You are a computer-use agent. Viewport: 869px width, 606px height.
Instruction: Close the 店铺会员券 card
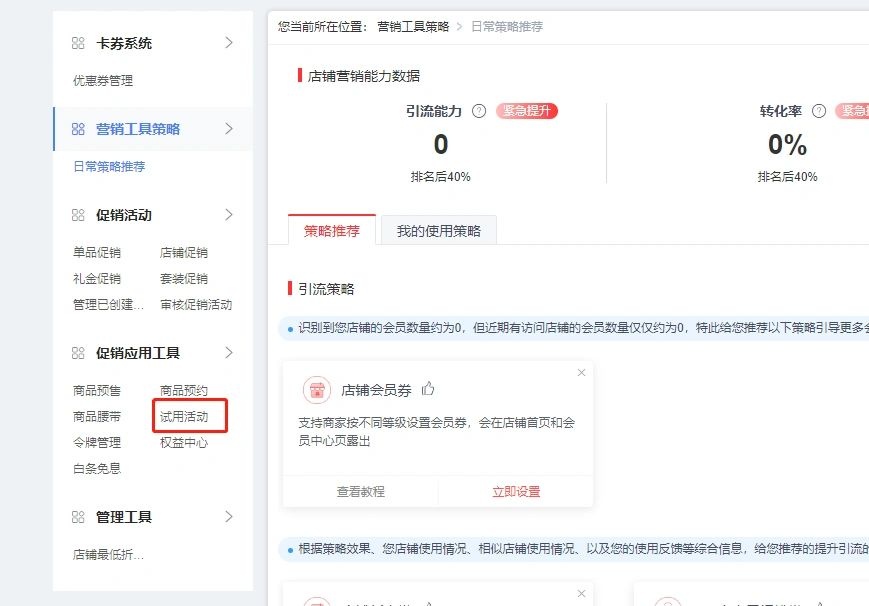point(581,373)
